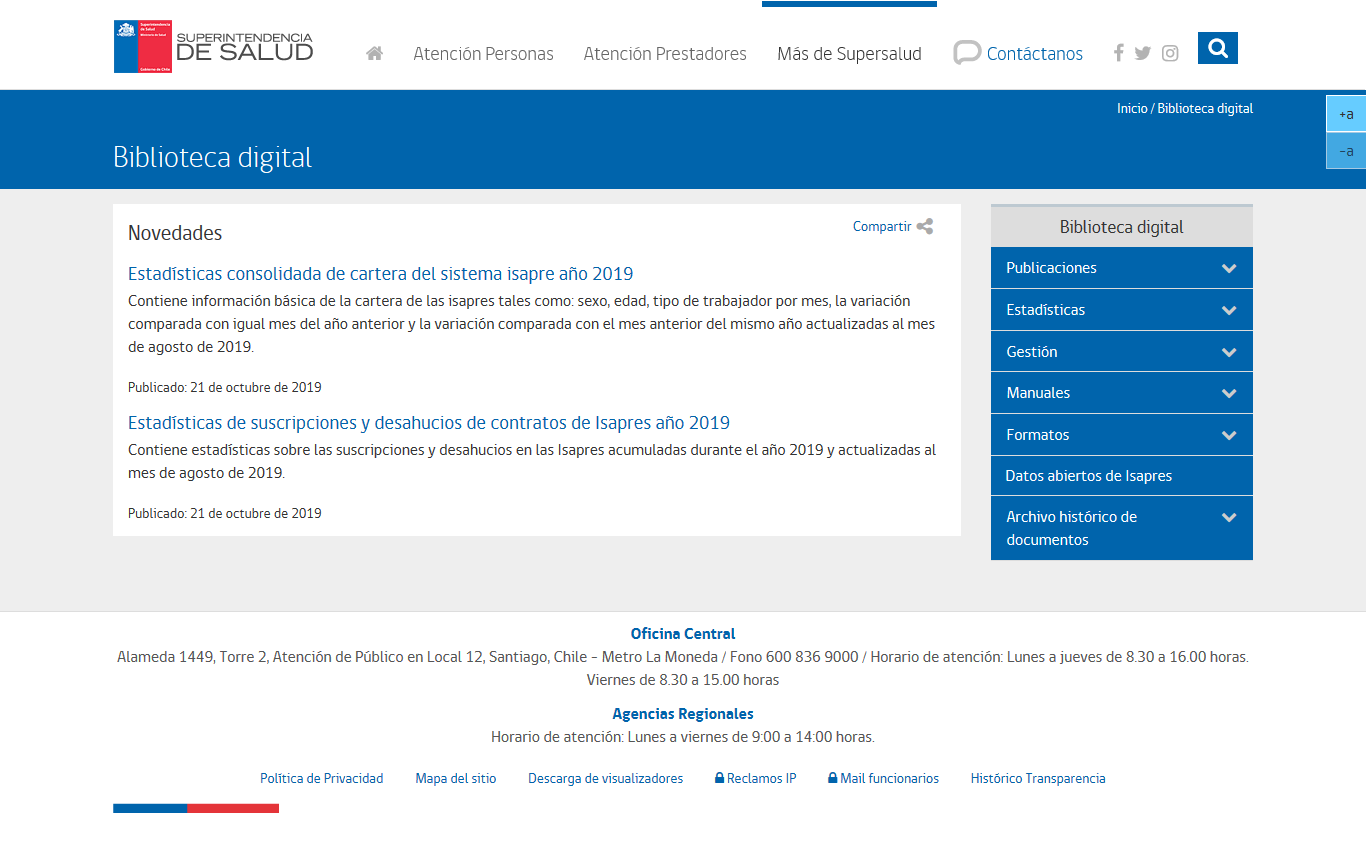Viewport: 1366px width, 858px height.
Task: Select Manuales label in sidebar menu
Action: pyautogui.click(x=1038, y=393)
